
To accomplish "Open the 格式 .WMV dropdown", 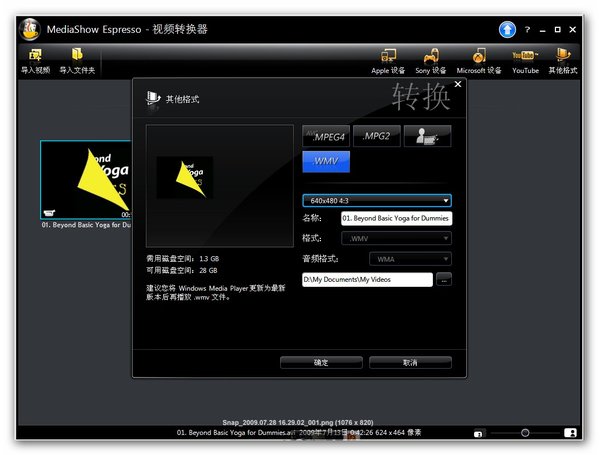I will [396, 238].
